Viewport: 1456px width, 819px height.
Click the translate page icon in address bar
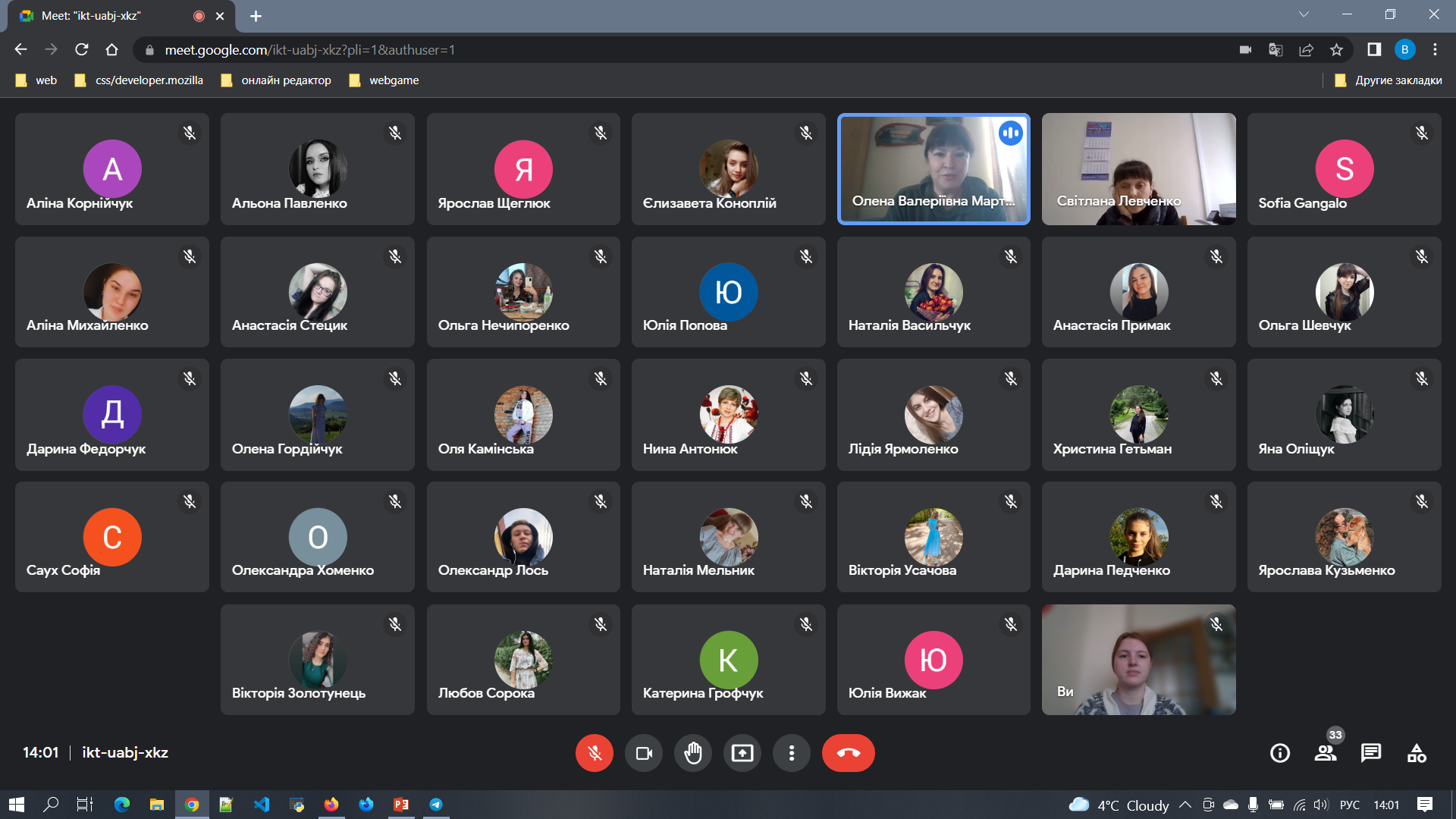1276,50
